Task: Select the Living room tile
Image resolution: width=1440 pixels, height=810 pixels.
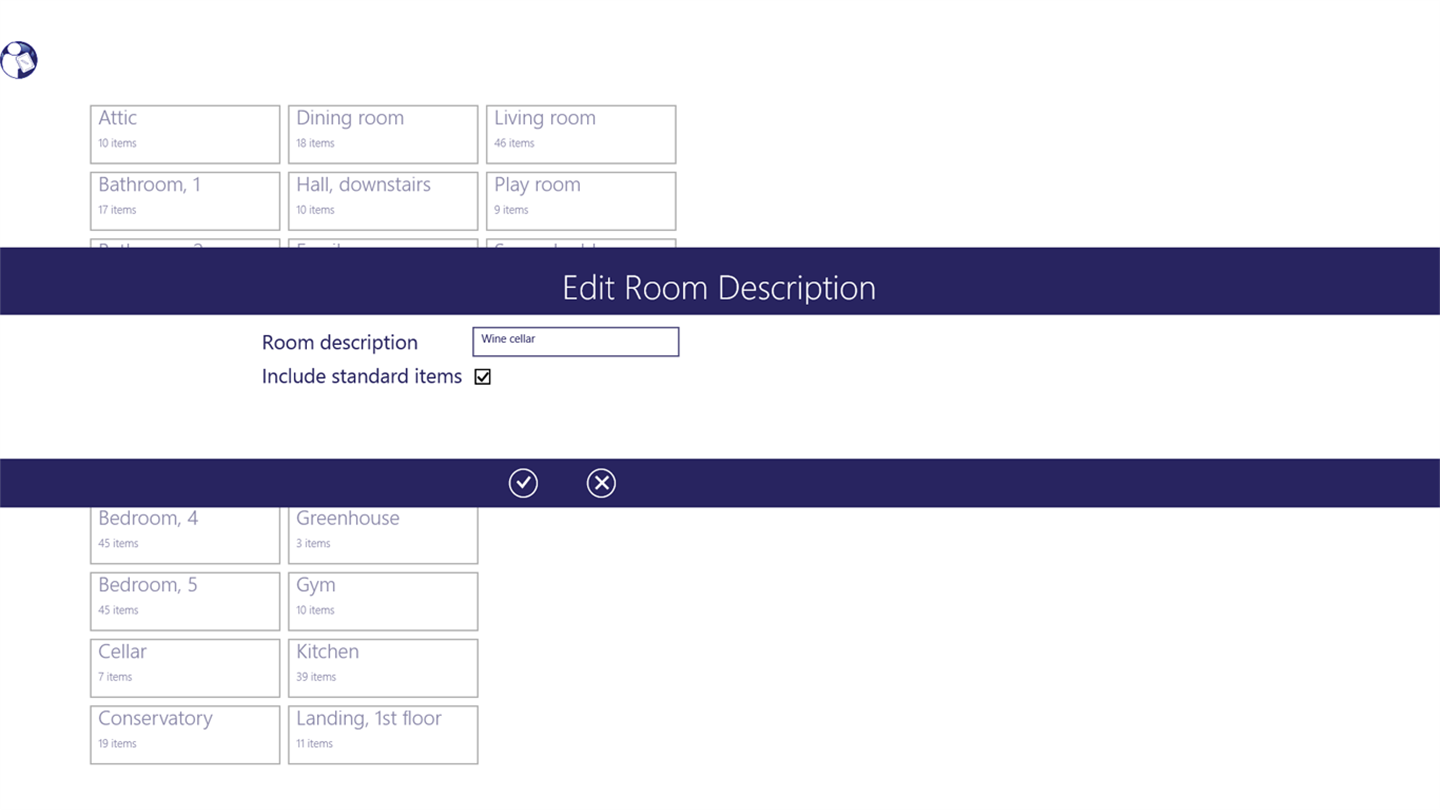Action: coord(581,134)
